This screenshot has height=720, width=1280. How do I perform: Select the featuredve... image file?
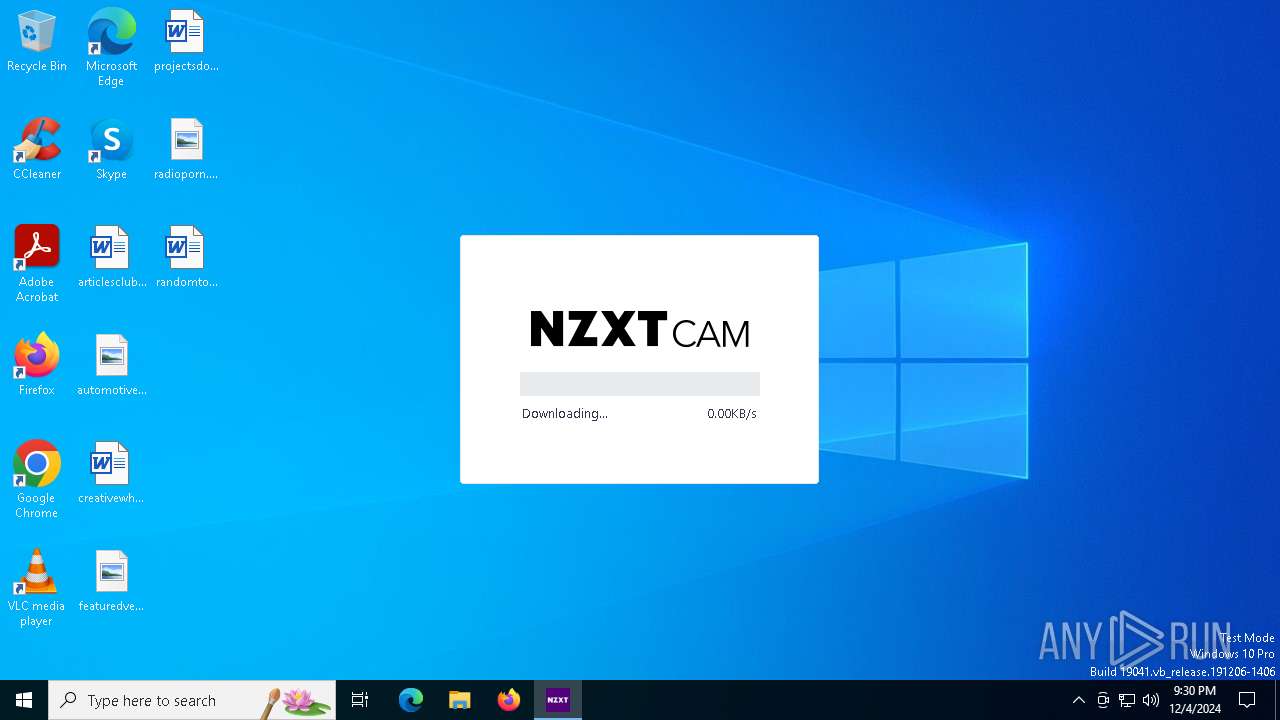pyautogui.click(x=111, y=582)
